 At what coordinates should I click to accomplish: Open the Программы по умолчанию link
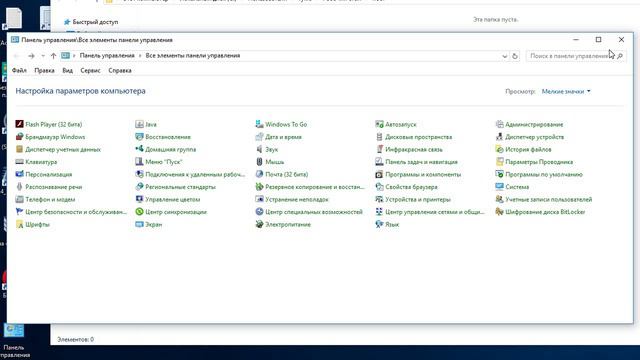[544, 174]
